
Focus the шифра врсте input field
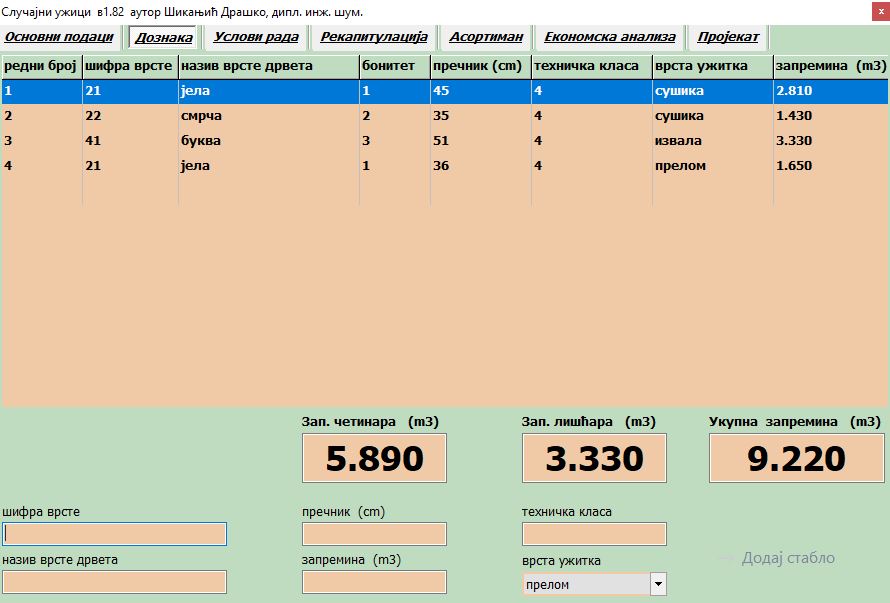114,534
